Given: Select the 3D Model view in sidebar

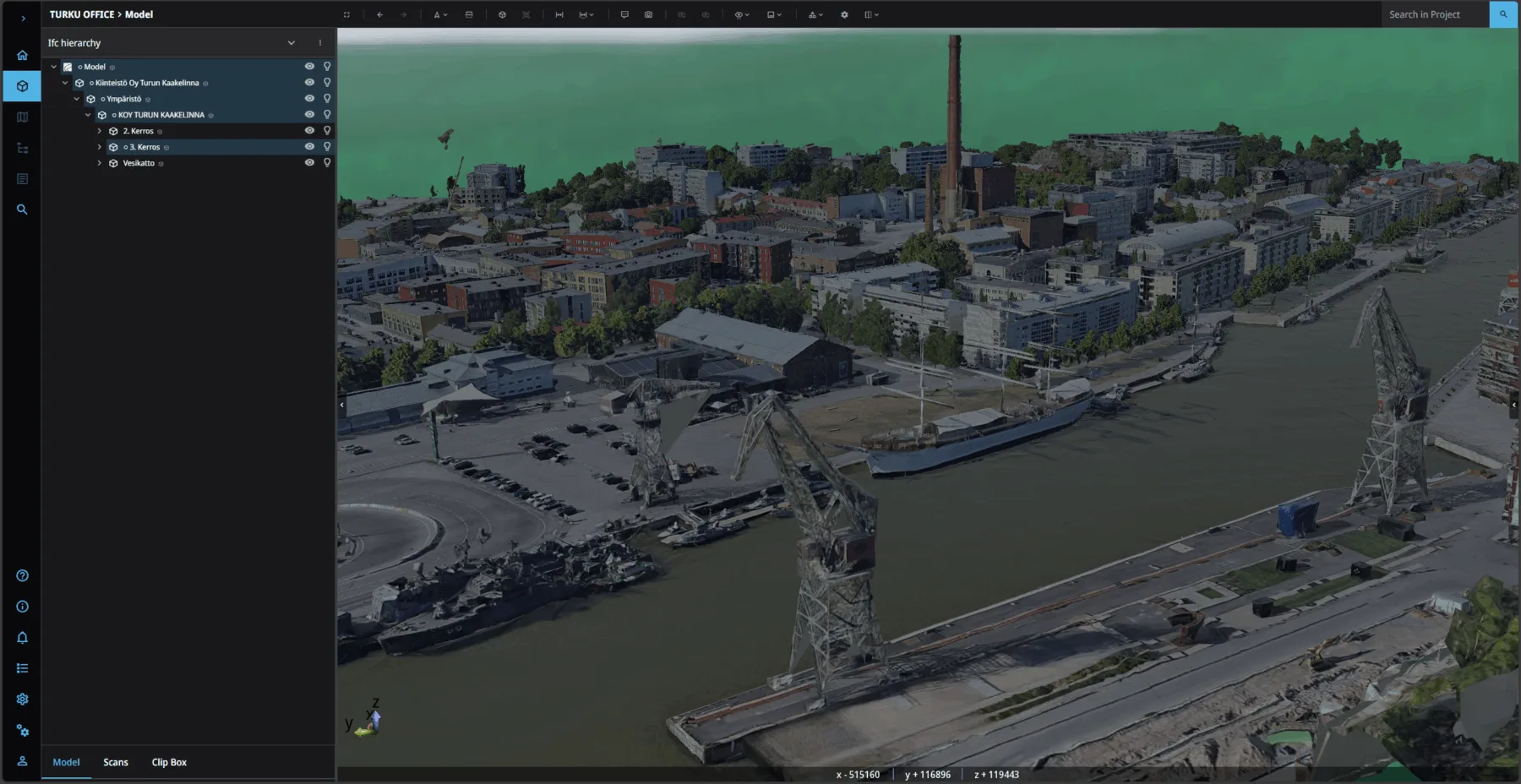Looking at the screenshot, I should point(22,85).
